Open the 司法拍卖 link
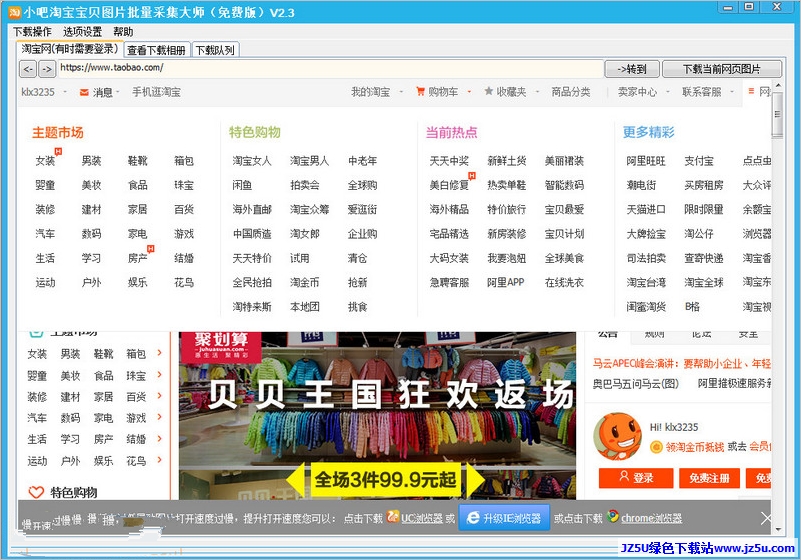Screen dimensions: 801x560 coord(646,258)
